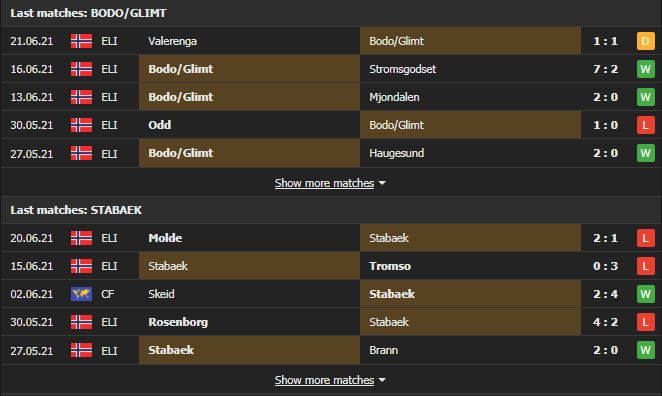Click the L badge for Odd vs Bodo/Glimt
662x396 pixels.
(646, 125)
